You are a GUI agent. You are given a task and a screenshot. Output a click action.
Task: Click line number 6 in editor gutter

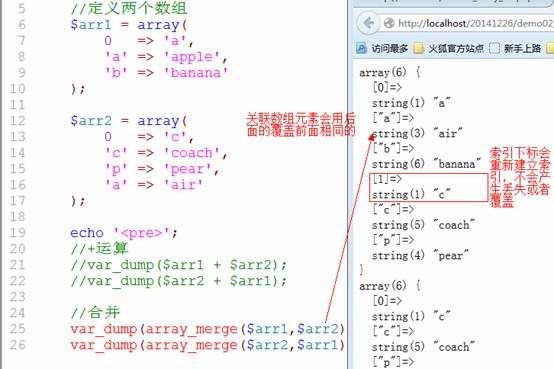click(x=22, y=24)
